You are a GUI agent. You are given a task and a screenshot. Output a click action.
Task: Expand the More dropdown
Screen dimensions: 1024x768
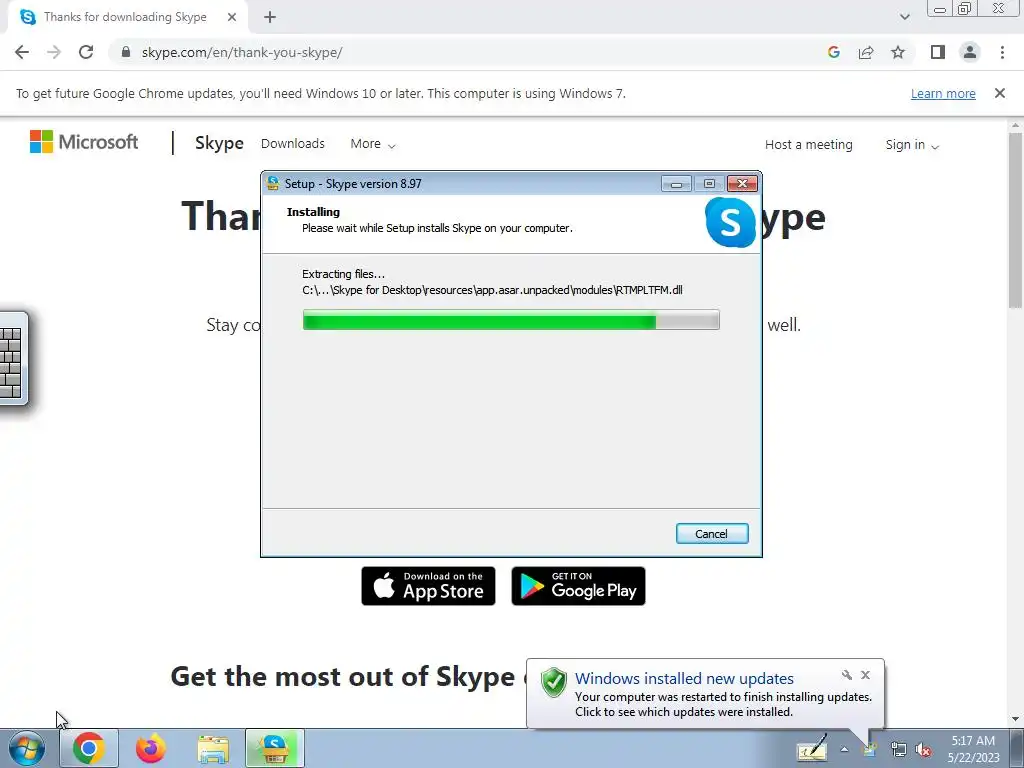coord(373,144)
